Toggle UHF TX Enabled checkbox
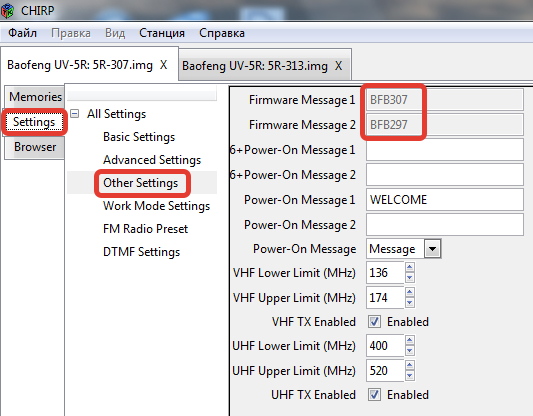The image size is (533, 416). [374, 395]
